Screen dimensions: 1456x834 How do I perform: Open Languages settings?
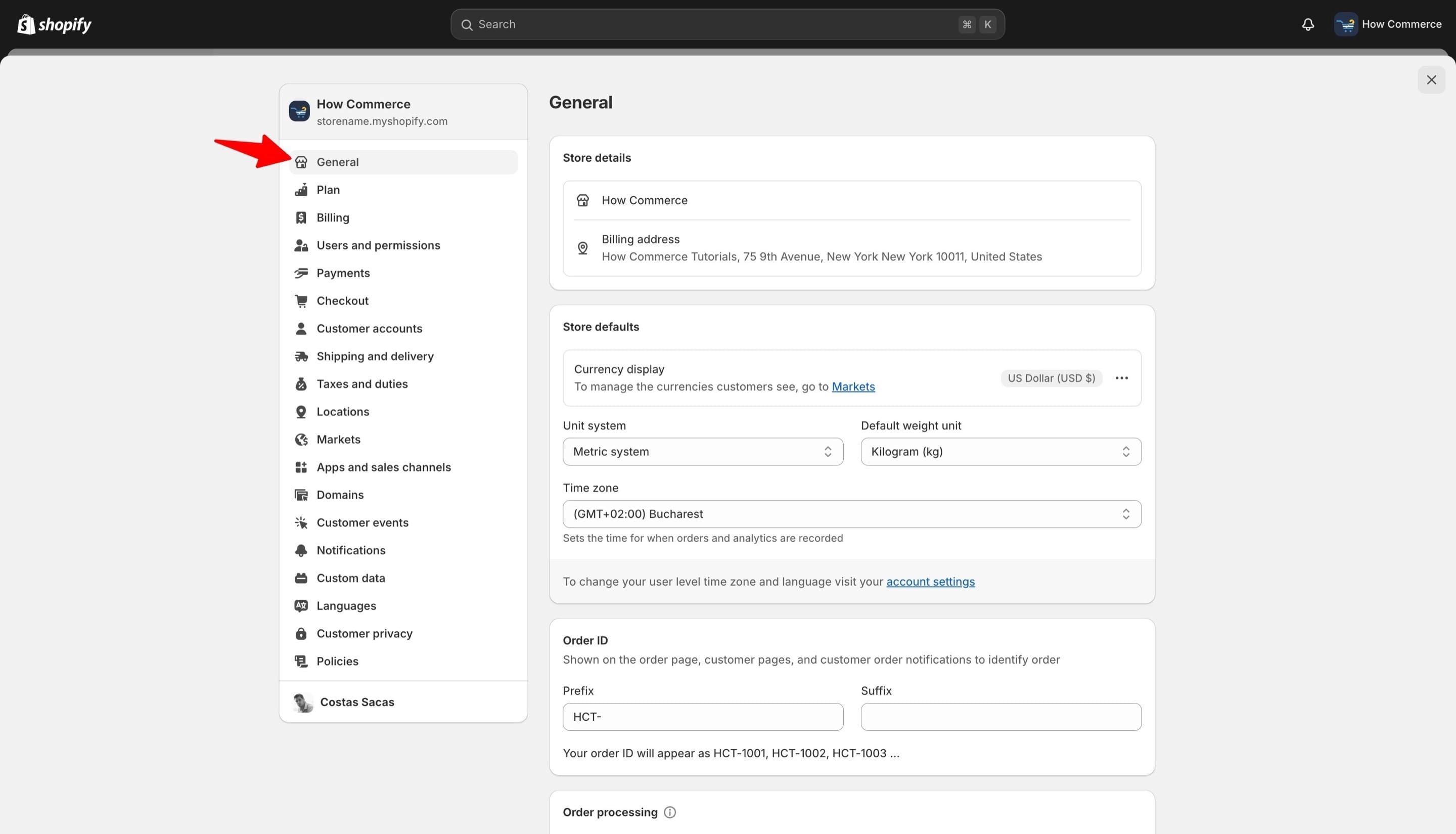pyautogui.click(x=403, y=606)
